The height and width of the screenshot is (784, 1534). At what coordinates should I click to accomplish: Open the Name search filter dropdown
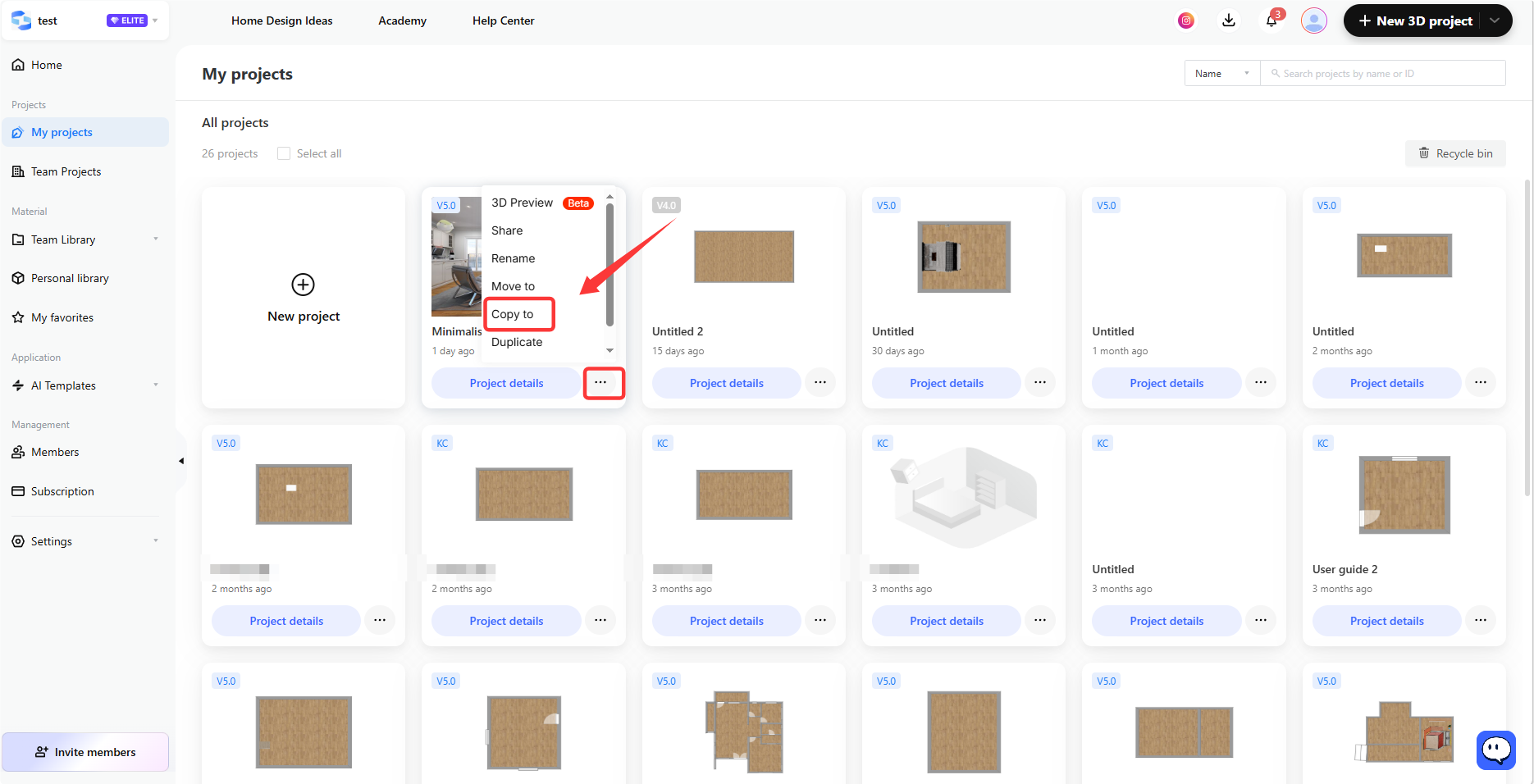pyautogui.click(x=1222, y=74)
